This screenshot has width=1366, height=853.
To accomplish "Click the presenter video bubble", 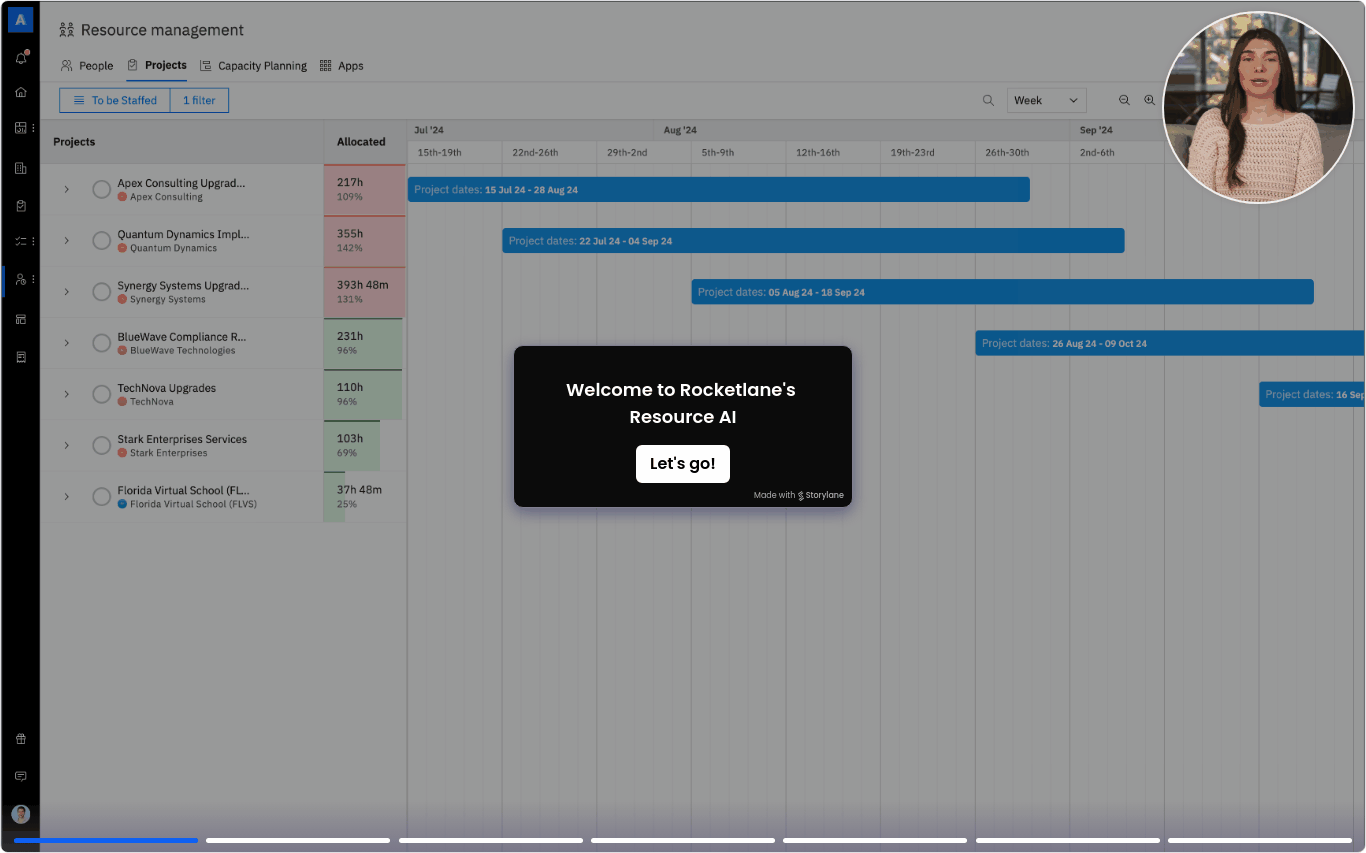I will tap(1258, 107).
